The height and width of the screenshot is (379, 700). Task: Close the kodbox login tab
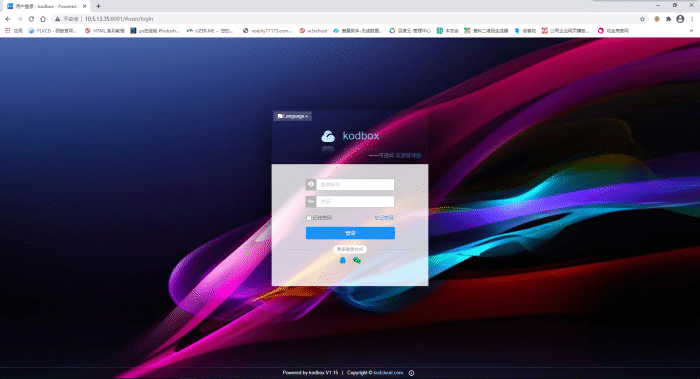84,6
